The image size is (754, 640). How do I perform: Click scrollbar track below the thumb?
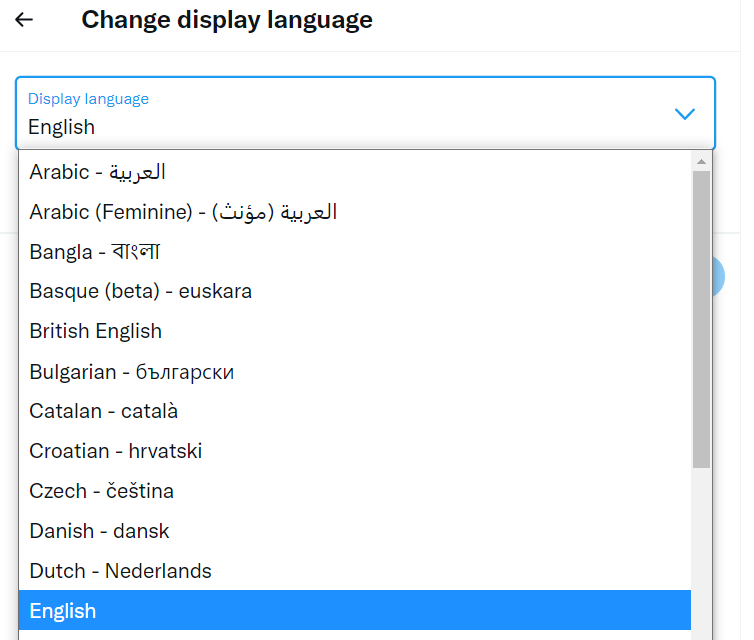point(701,553)
